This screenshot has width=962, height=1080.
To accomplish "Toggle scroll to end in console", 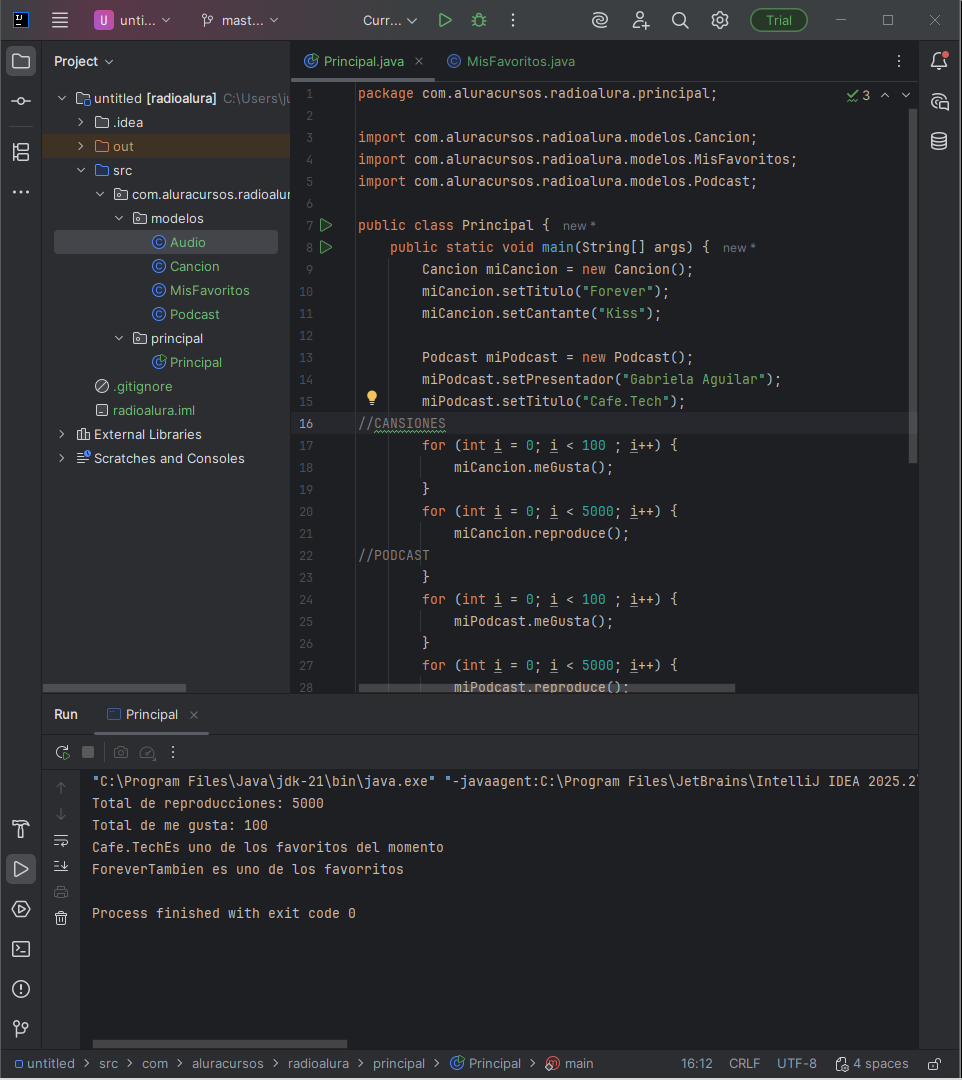I will click(61, 866).
